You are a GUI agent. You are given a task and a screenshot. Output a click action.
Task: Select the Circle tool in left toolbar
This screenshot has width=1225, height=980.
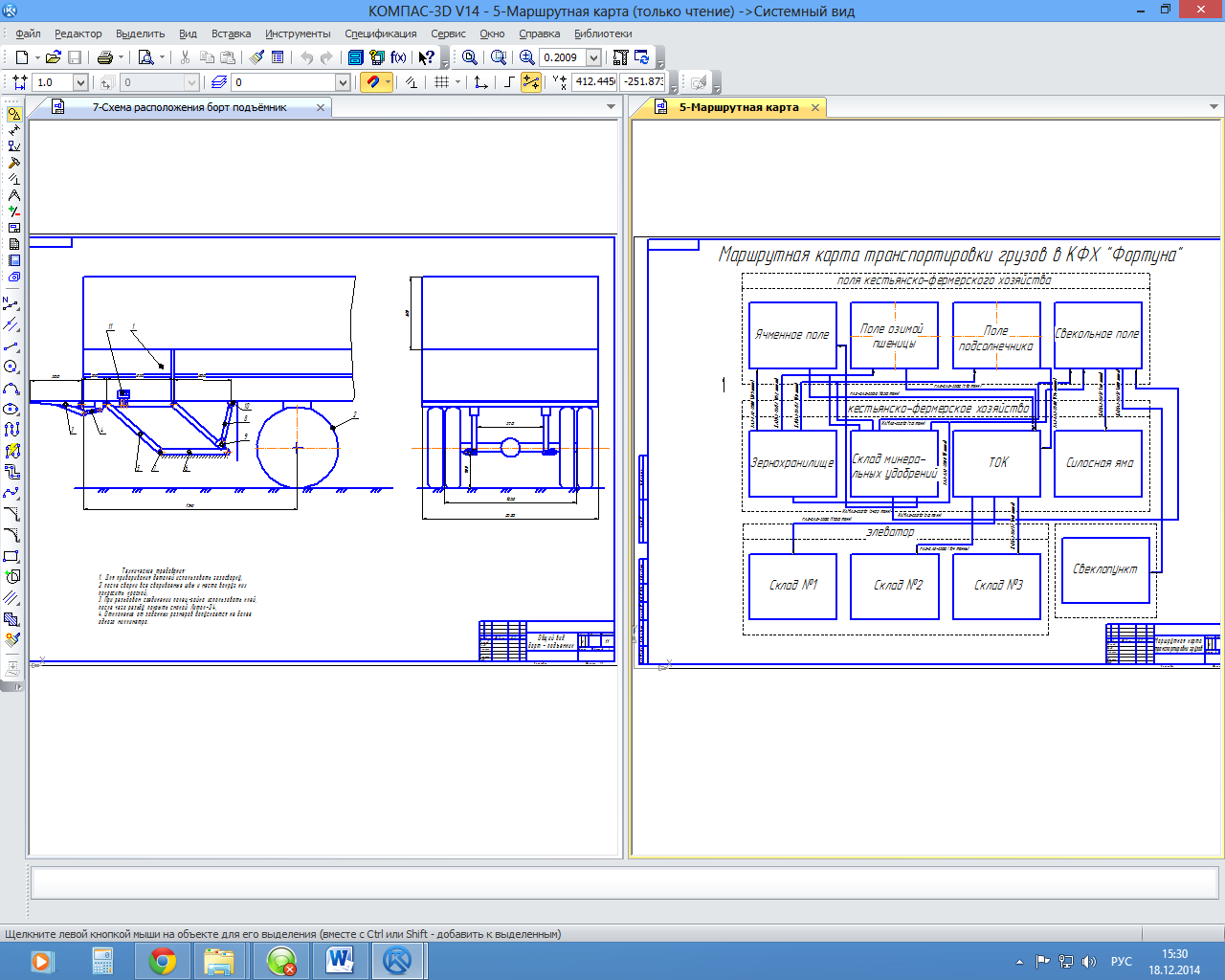11,367
